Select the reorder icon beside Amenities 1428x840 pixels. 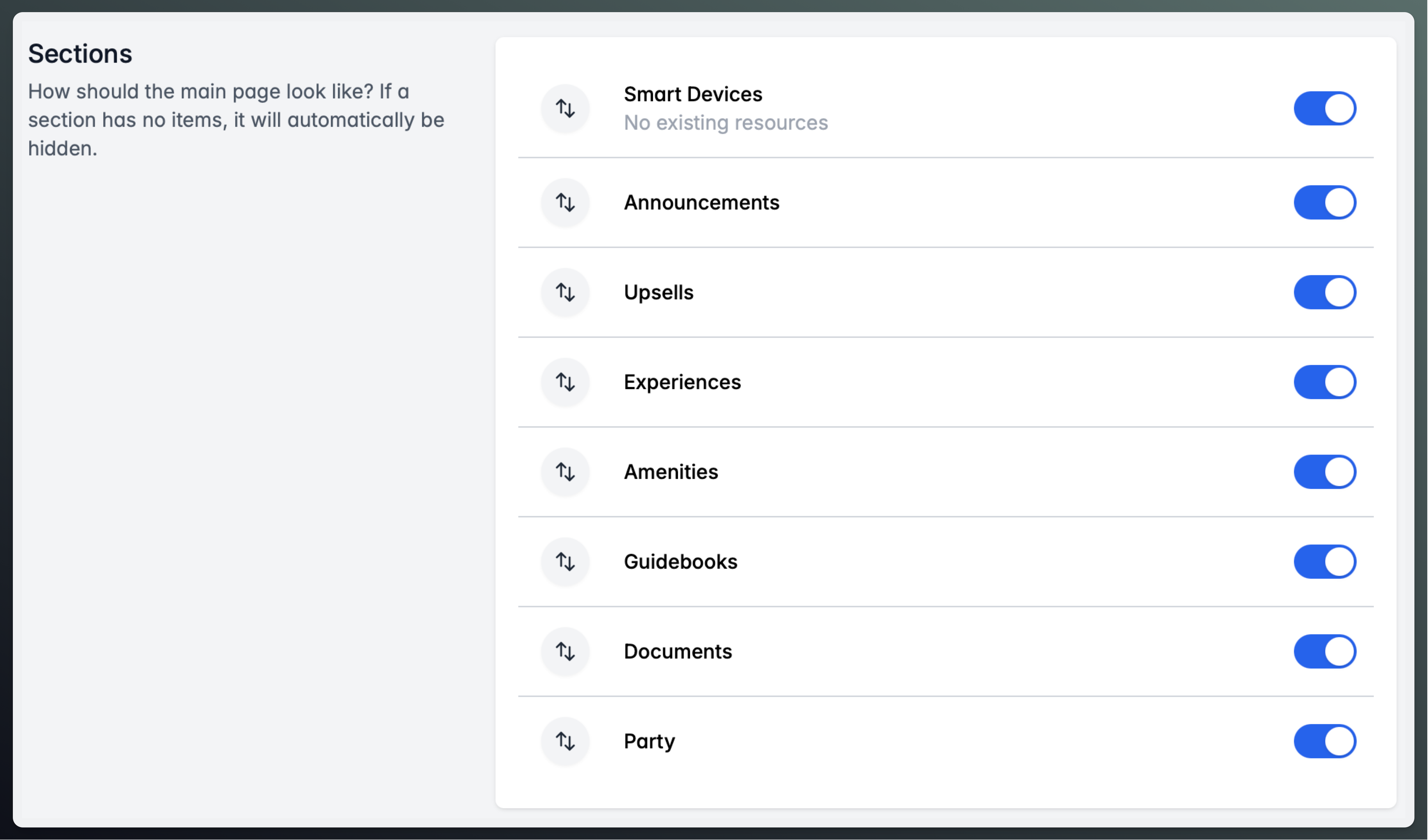click(x=565, y=471)
